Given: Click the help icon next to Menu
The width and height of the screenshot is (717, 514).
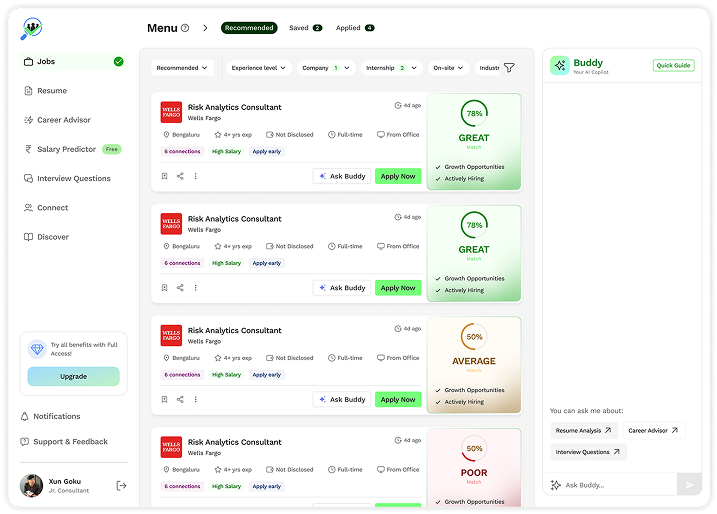Looking at the screenshot, I should coord(185,28).
